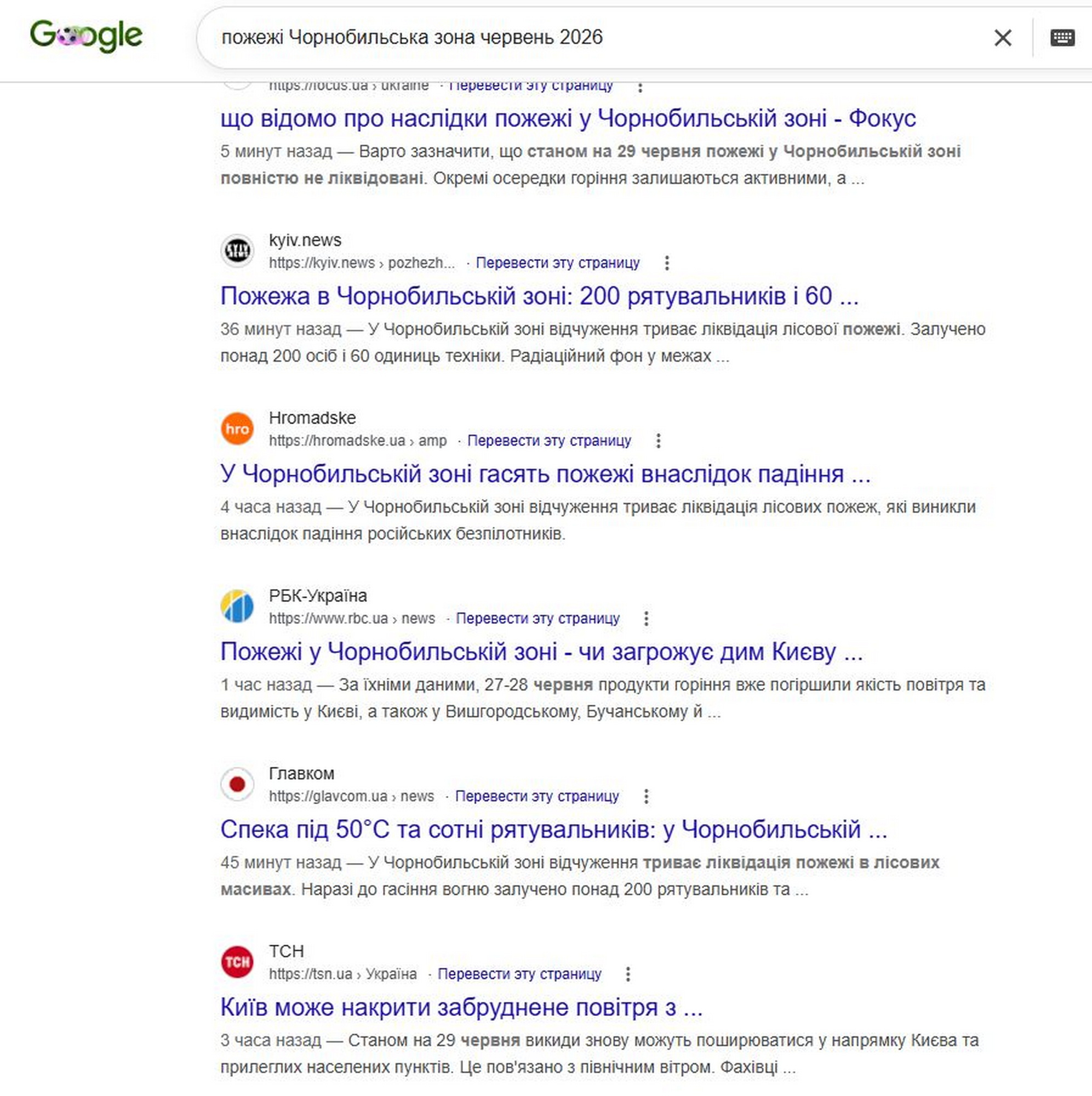
Task: Clear the search query with X
Action: coord(1002,38)
